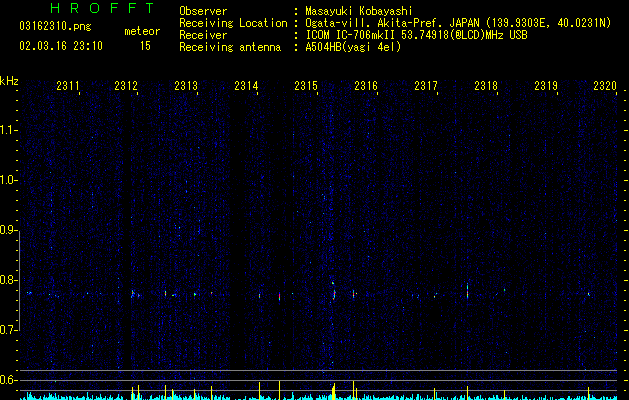
Task: Click the ICOM IC-706mkII receiver text
Action: pyautogui.click(x=416, y=35)
